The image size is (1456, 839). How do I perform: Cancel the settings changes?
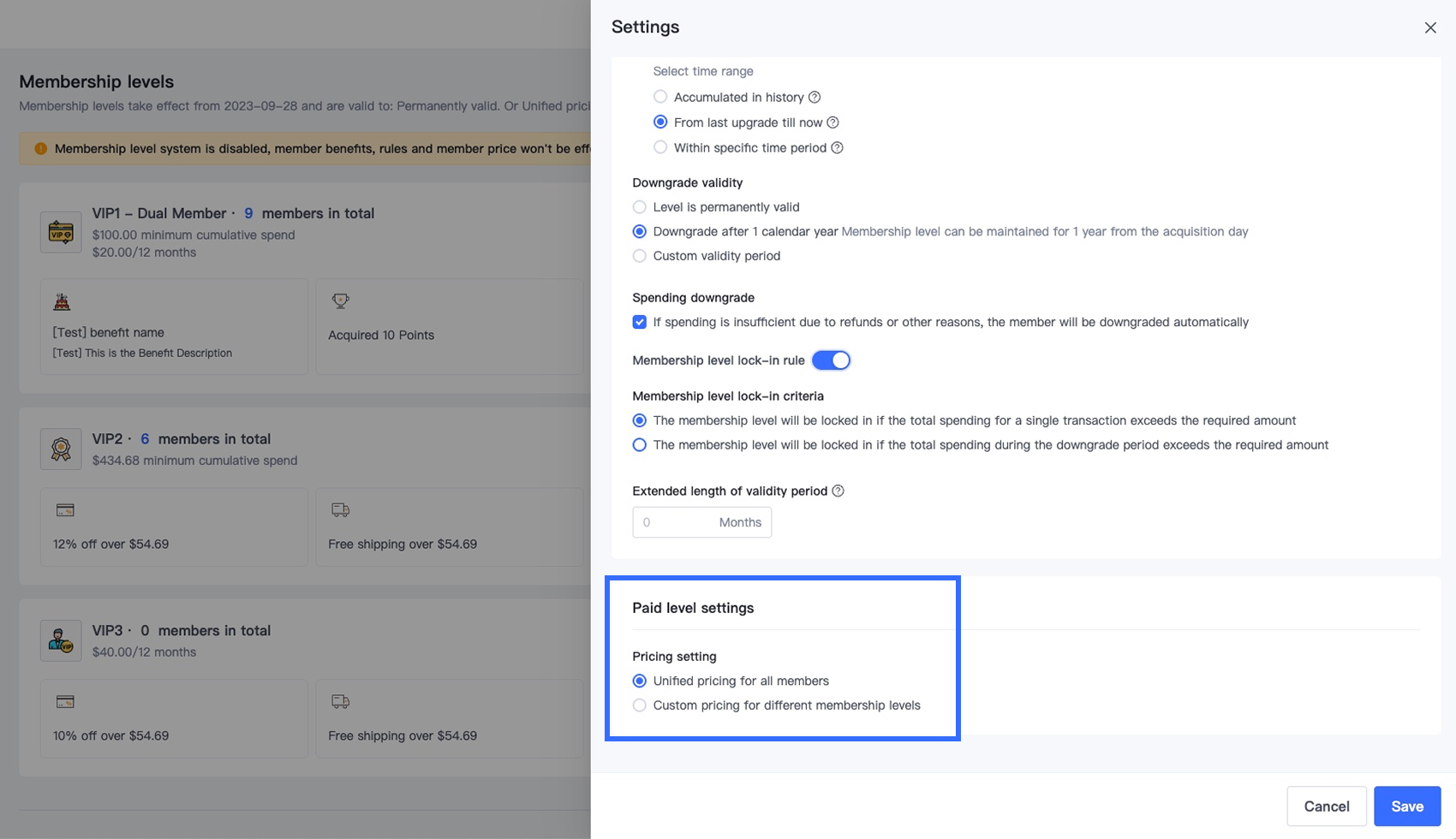tap(1326, 806)
